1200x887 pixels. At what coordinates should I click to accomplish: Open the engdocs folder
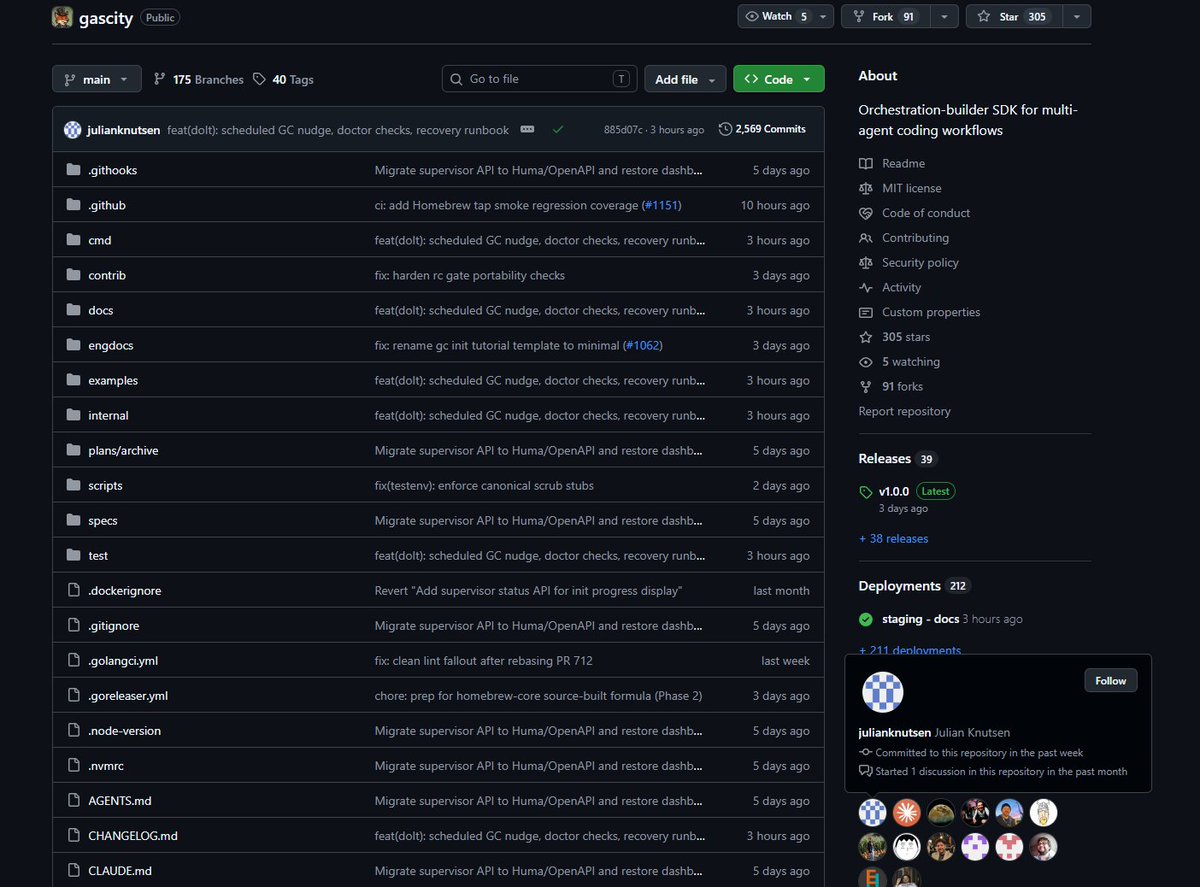pyautogui.click(x=111, y=345)
